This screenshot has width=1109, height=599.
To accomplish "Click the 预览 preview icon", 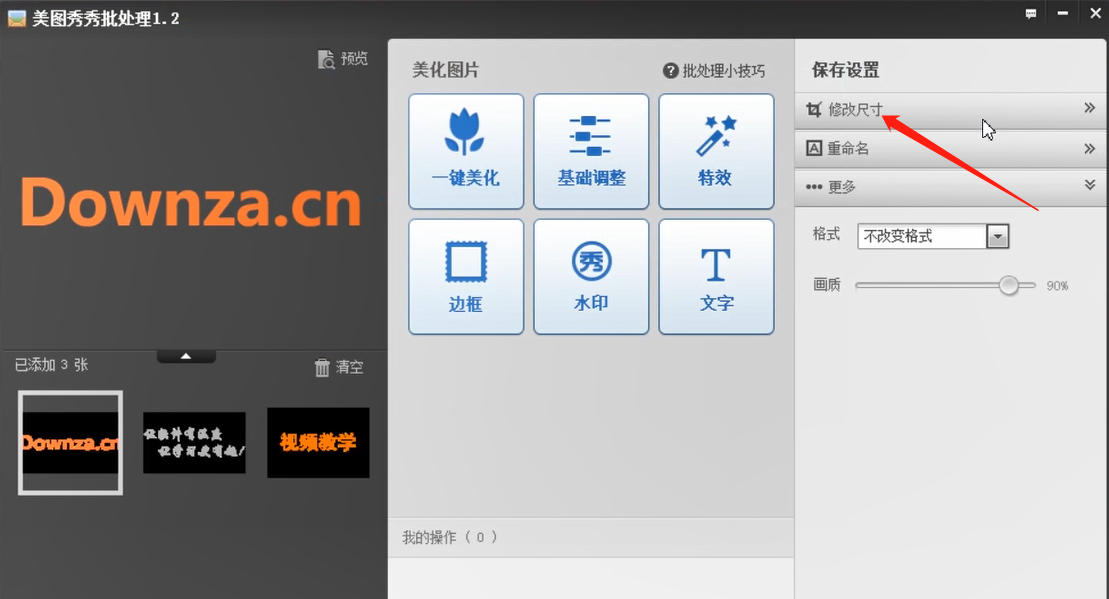I will (342, 58).
